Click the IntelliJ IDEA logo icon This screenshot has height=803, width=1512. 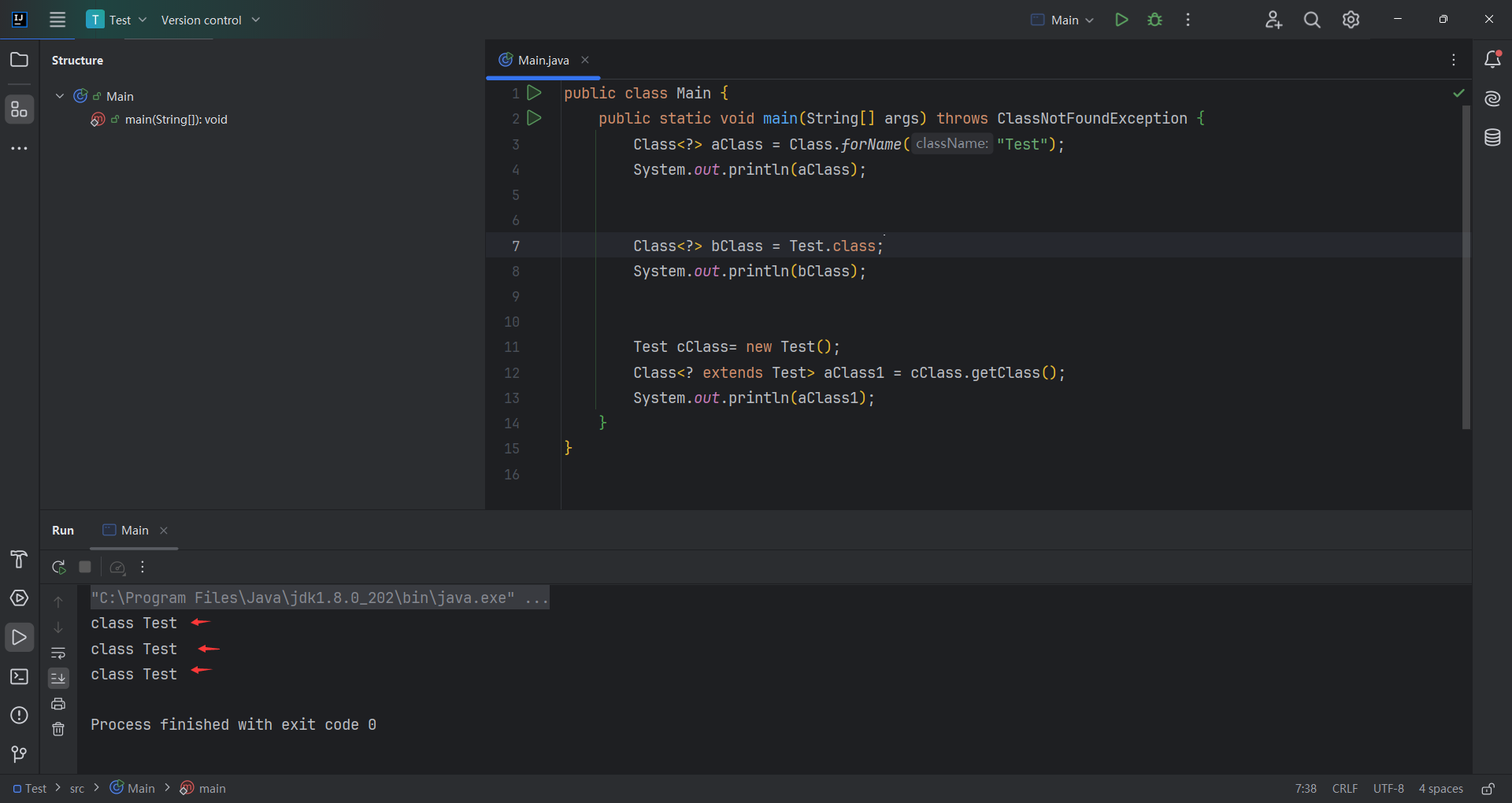pyautogui.click(x=20, y=20)
